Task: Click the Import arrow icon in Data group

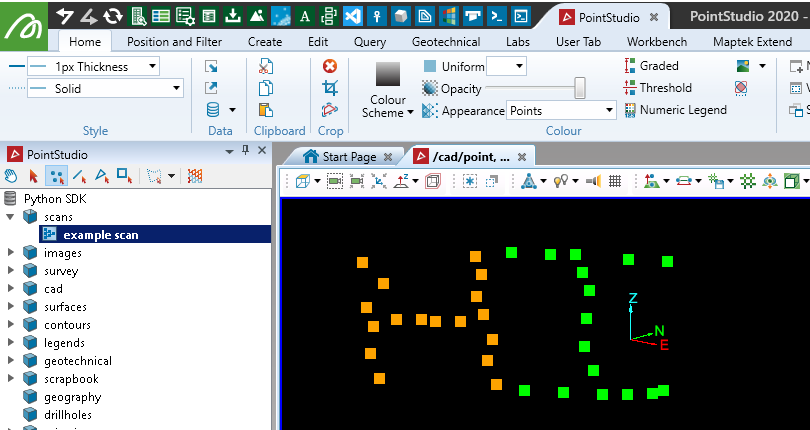Action: [211, 66]
